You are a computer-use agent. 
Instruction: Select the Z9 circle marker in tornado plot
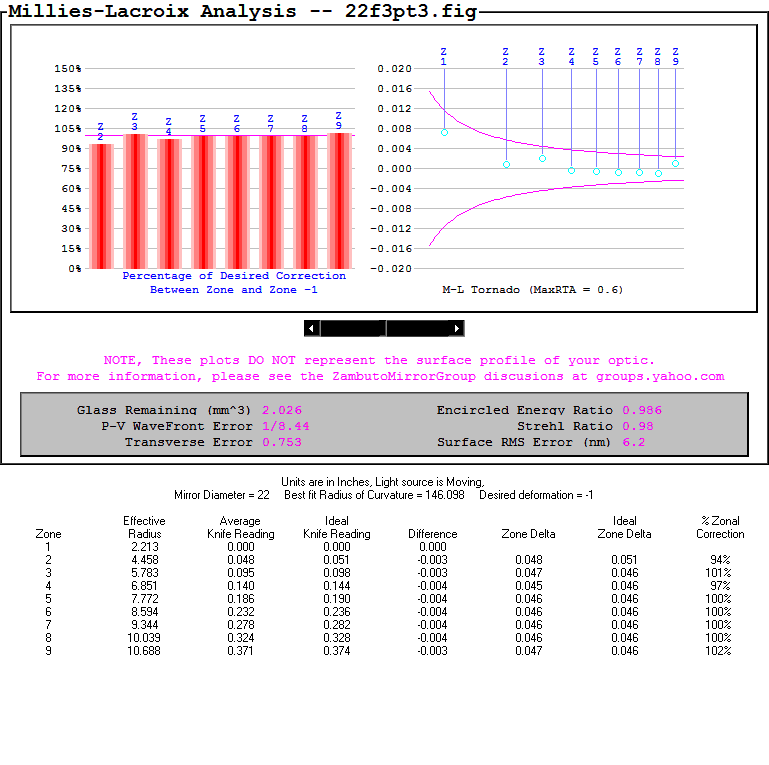676,163
